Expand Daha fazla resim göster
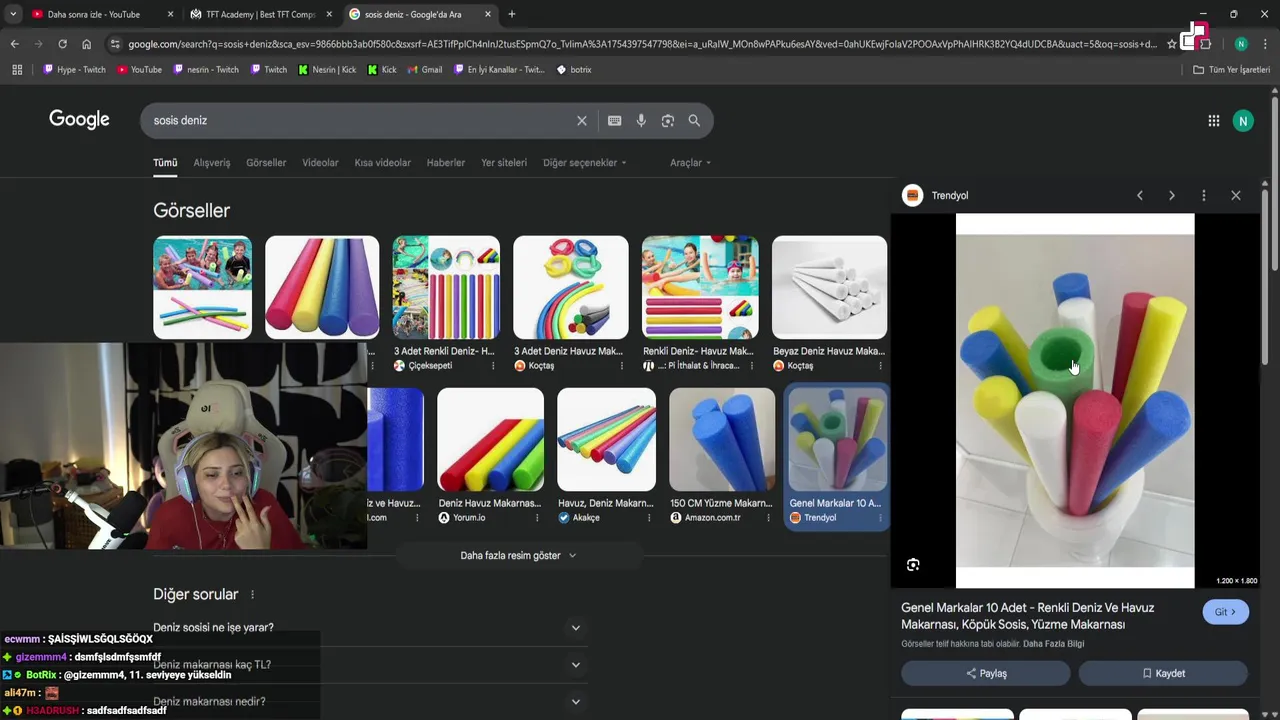 click(518, 556)
